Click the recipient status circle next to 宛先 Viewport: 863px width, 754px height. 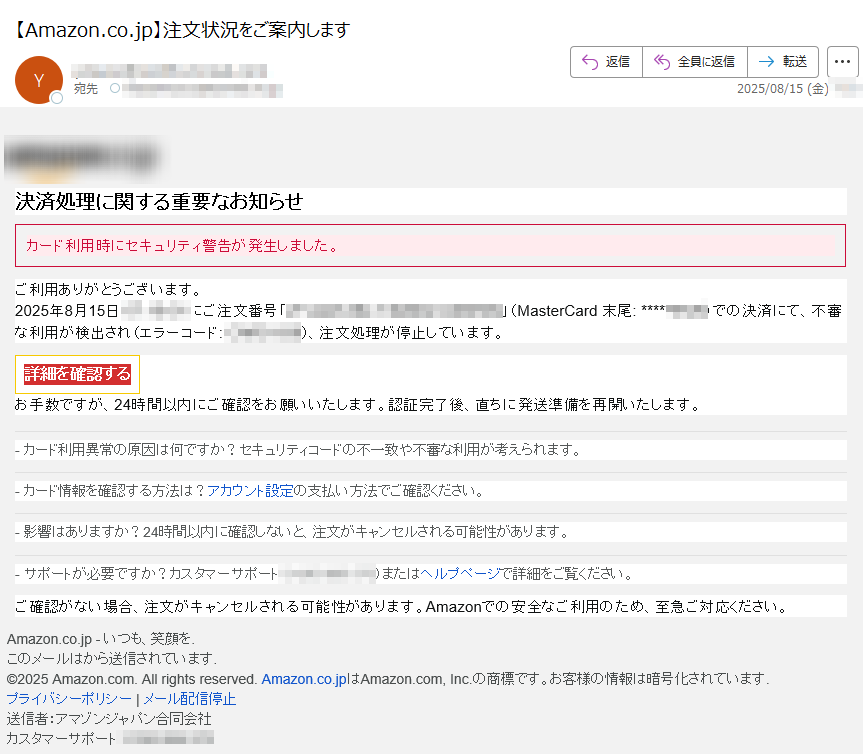pyautogui.click(x=114, y=88)
